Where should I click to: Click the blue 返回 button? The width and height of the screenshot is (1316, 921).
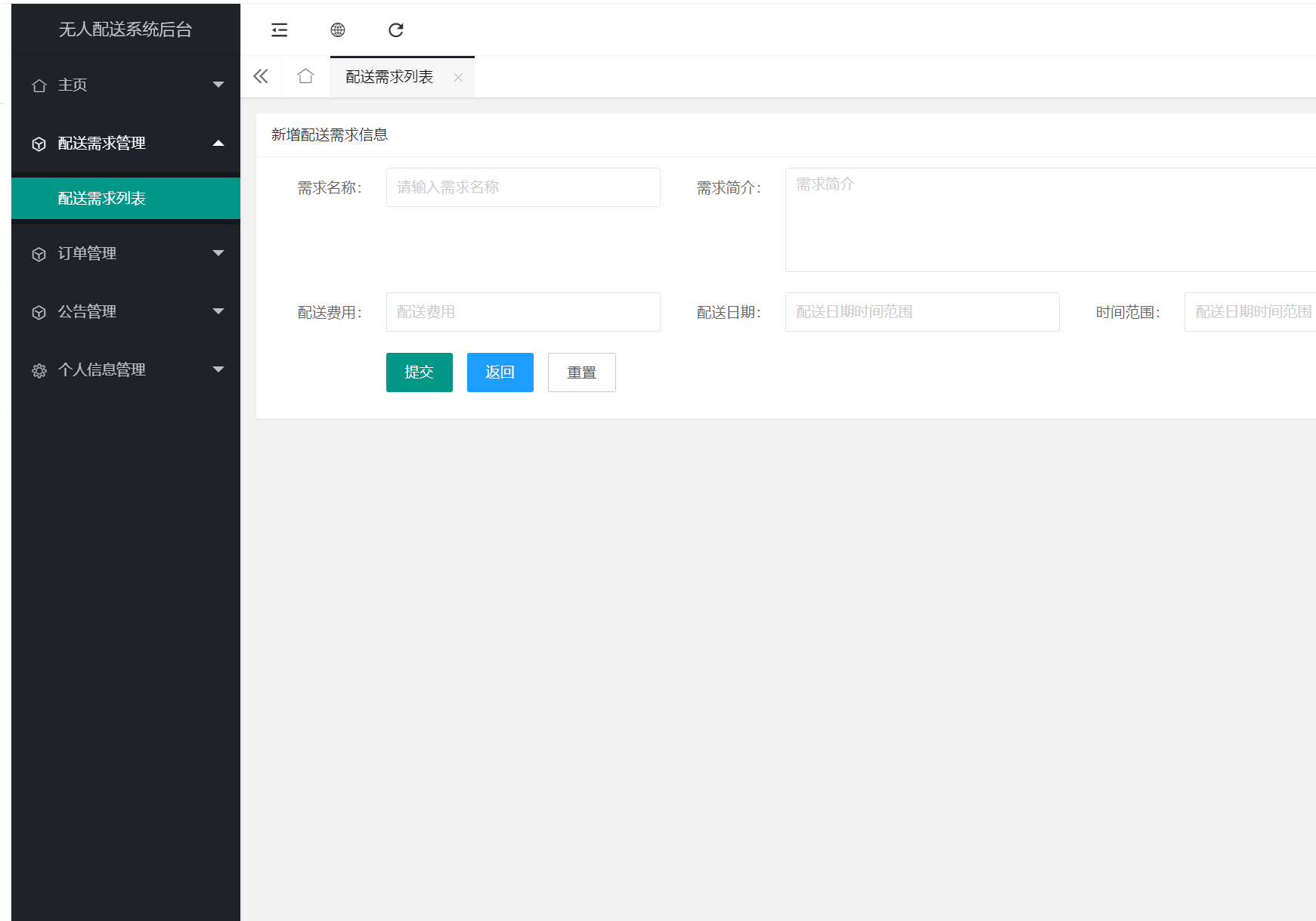pos(500,372)
